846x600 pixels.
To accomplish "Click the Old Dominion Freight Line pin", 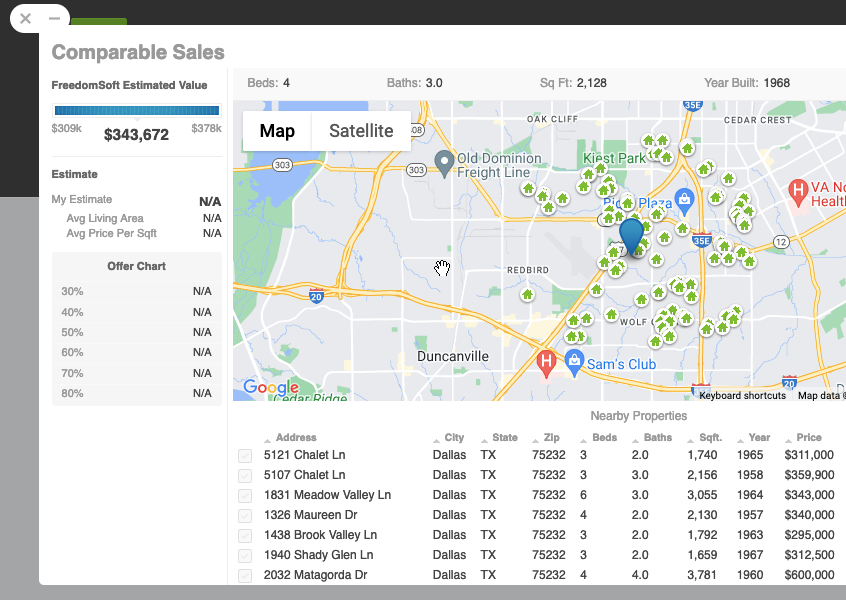I will click(x=445, y=161).
